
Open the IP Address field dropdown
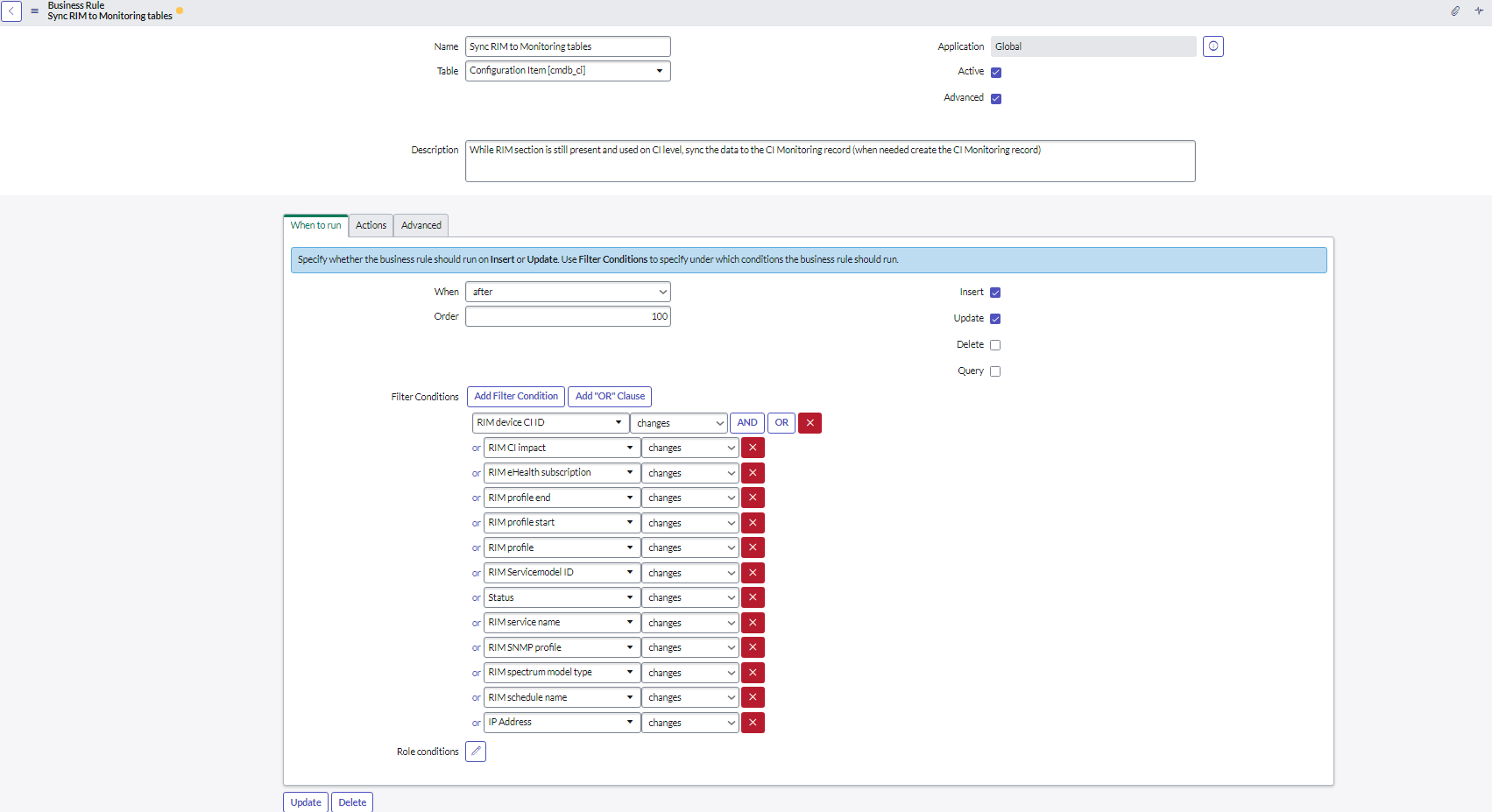click(562, 723)
